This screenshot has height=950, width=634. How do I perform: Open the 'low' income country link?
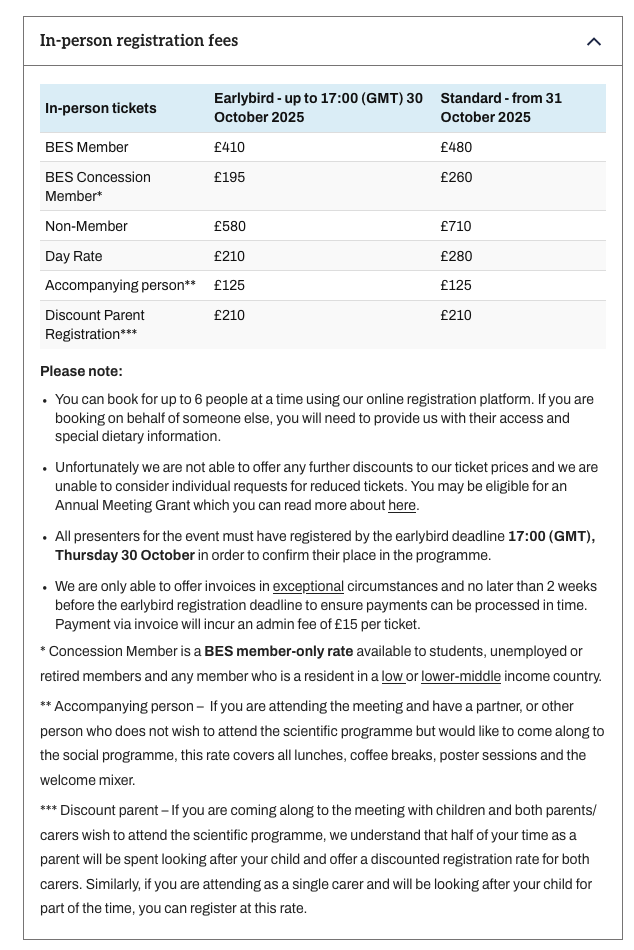(392, 676)
